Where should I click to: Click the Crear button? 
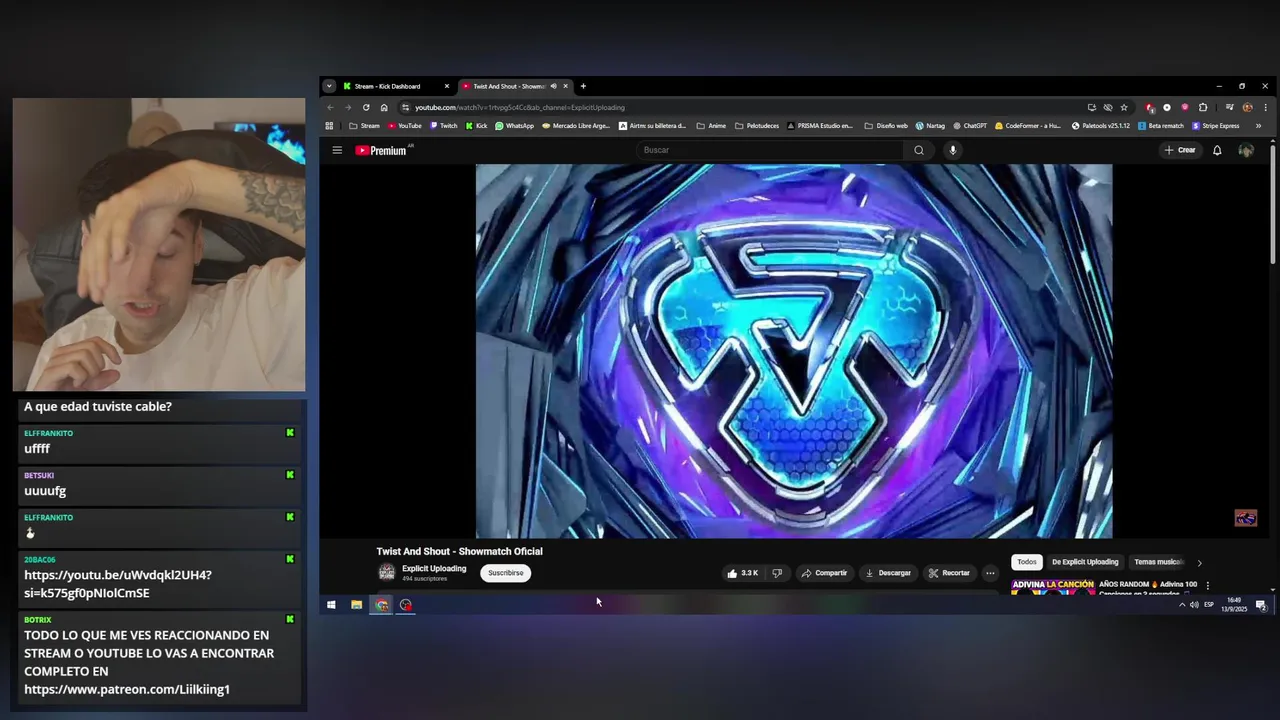click(1180, 150)
